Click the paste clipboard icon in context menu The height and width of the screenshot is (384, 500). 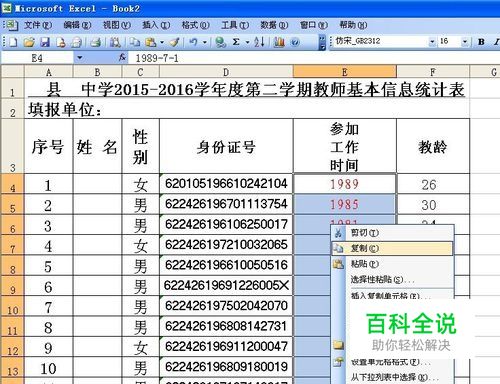(338, 264)
